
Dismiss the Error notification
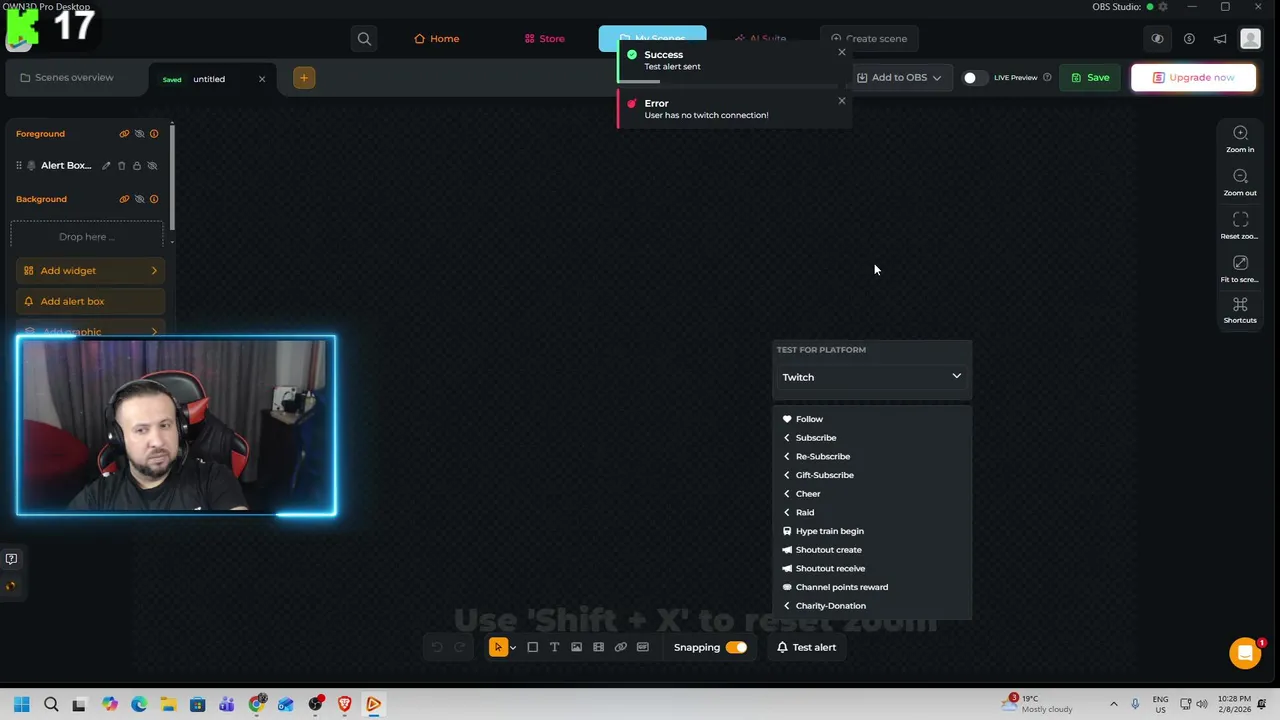pos(841,100)
